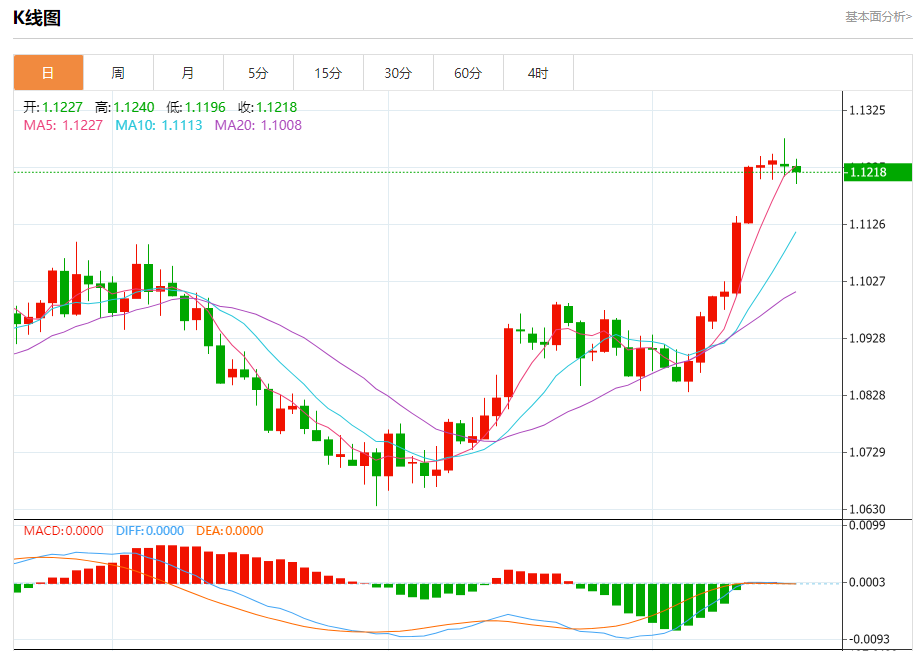Open the 30分 interval tab

click(x=398, y=72)
